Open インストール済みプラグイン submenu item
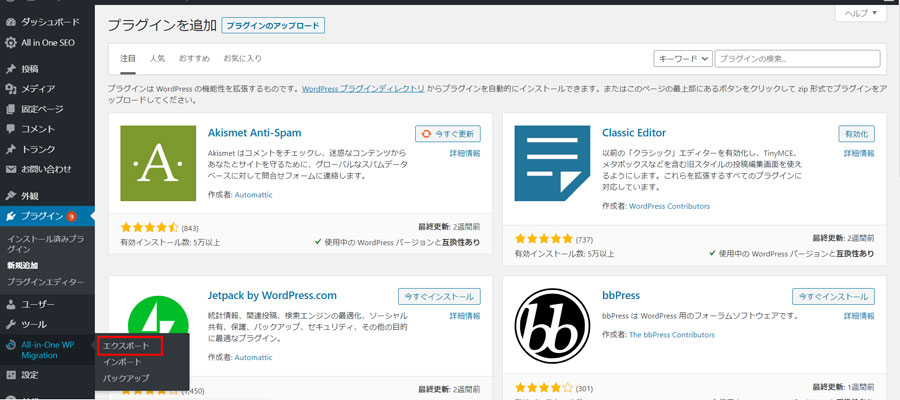The image size is (900, 400). [45, 243]
